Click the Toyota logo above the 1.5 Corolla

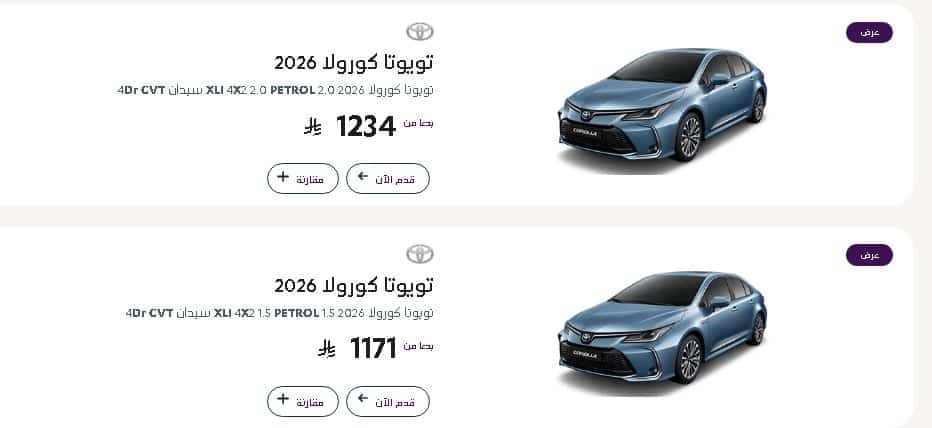420,254
